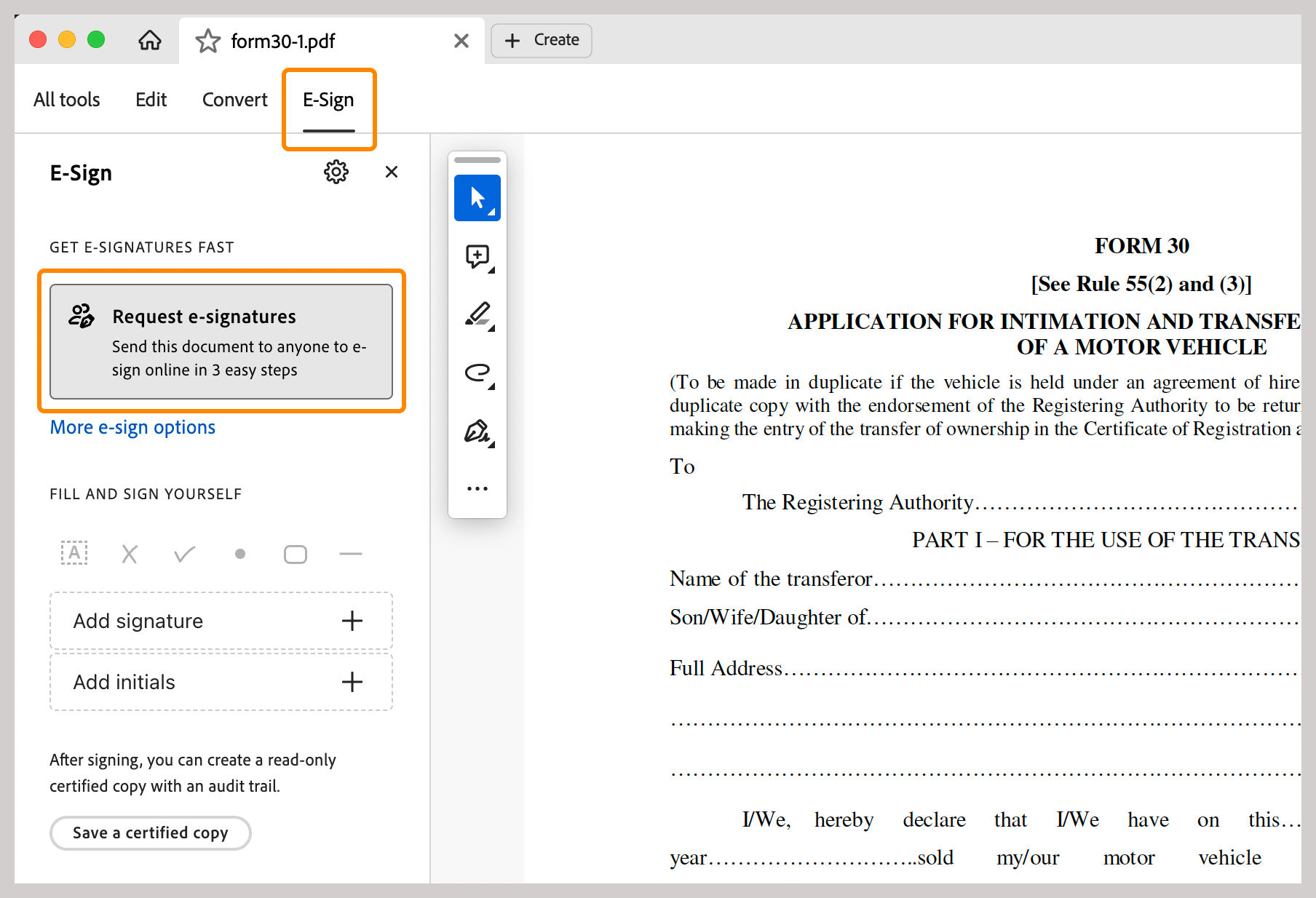The height and width of the screenshot is (898, 1316).
Task: Pick the dot fill tool
Action: click(240, 555)
